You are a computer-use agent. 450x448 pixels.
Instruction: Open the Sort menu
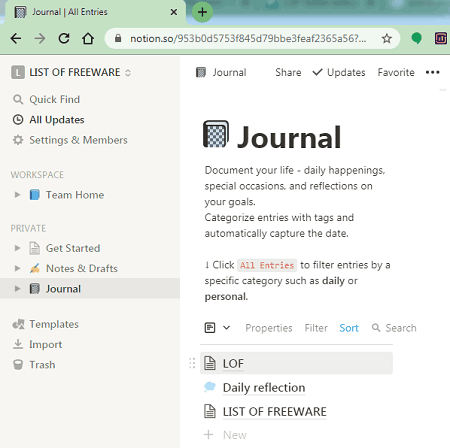[349, 328]
